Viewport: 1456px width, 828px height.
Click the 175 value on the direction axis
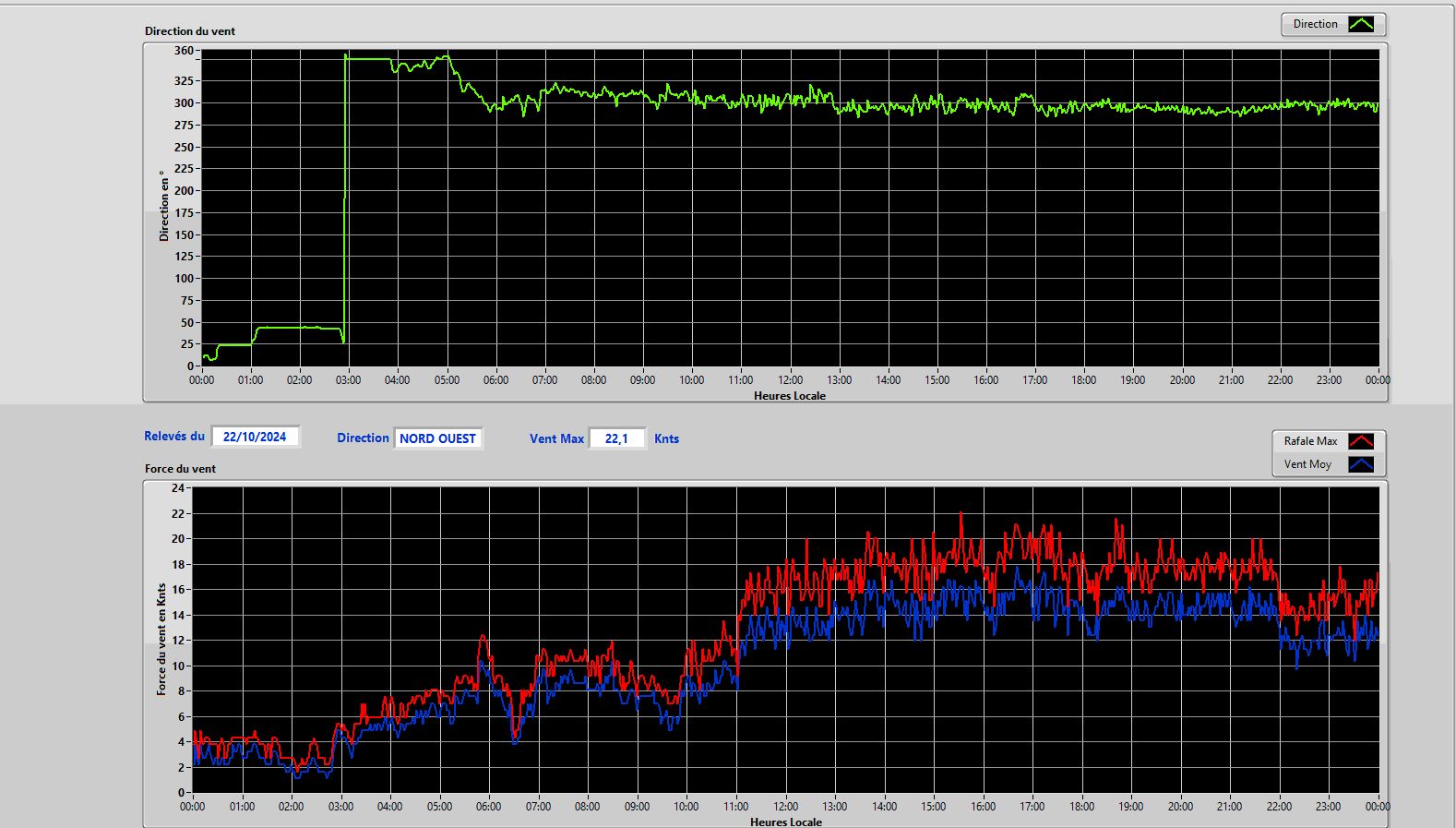click(x=185, y=212)
